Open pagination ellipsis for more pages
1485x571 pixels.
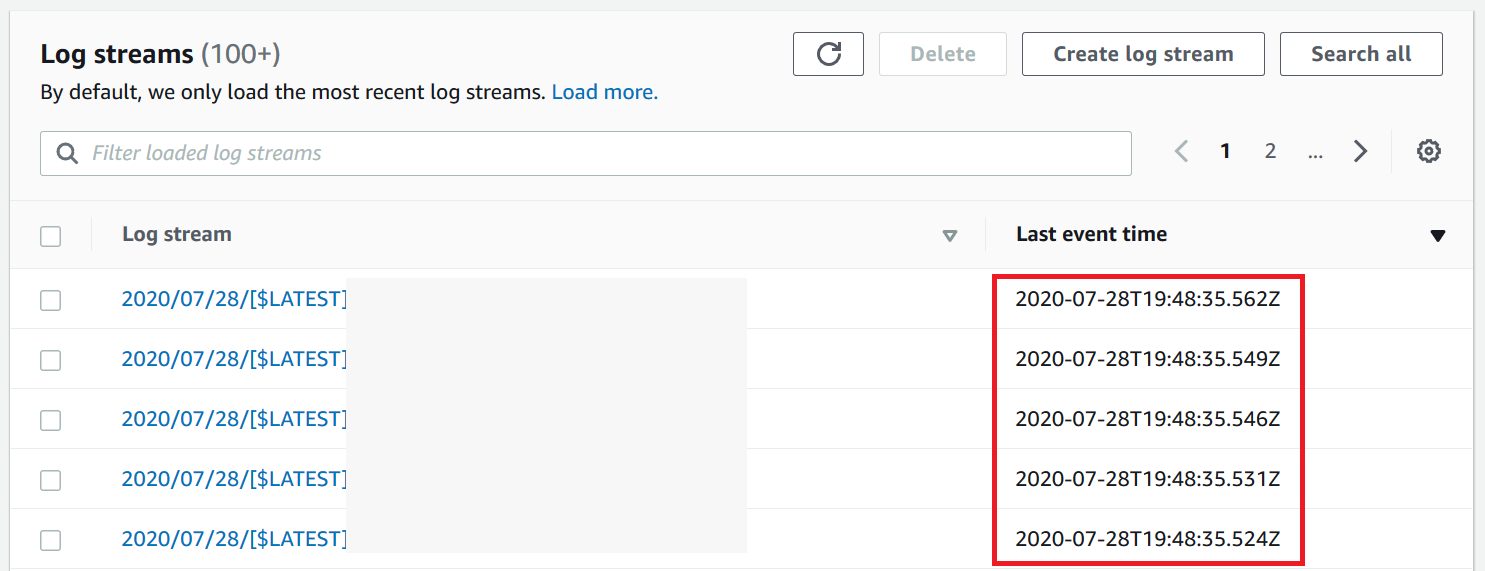pyautogui.click(x=1315, y=152)
